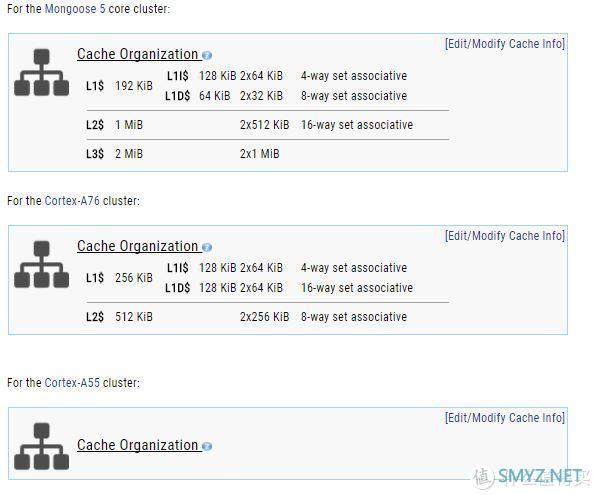595x495 pixels.
Task: Open the Cortex-A76 link
Action: click(x=72, y=200)
